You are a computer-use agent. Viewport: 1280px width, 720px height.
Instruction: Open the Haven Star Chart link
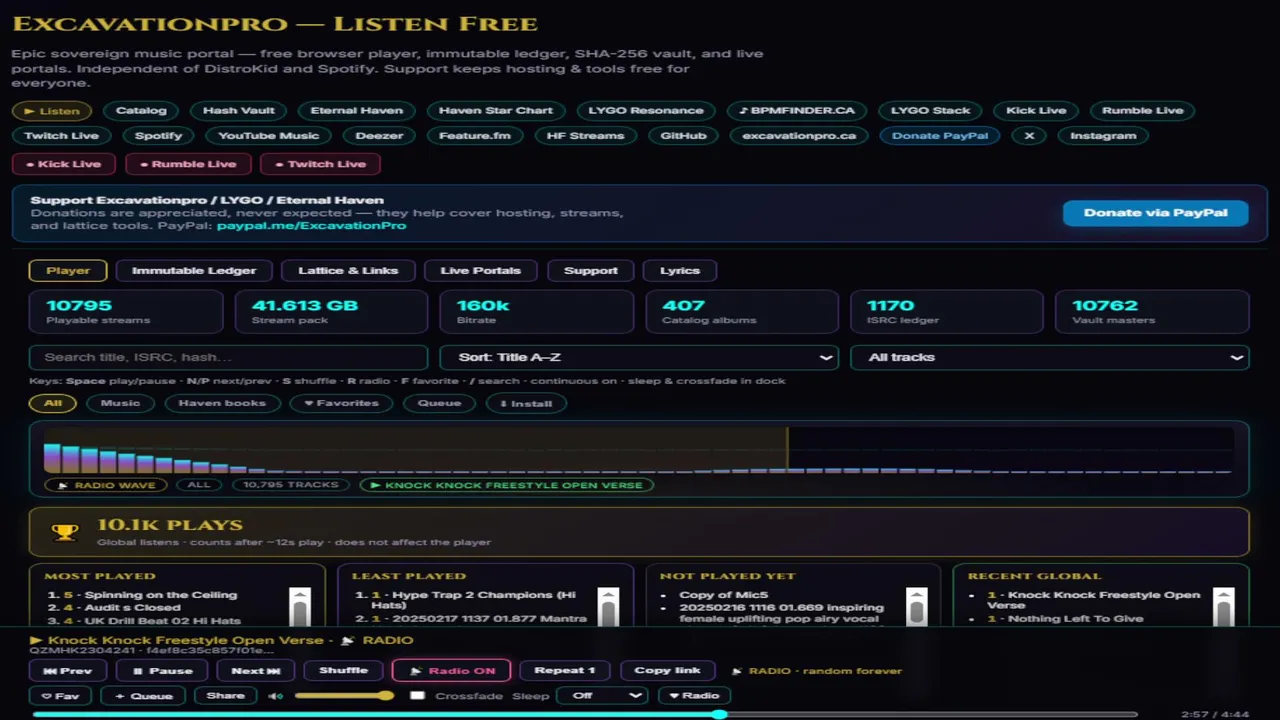tap(496, 111)
